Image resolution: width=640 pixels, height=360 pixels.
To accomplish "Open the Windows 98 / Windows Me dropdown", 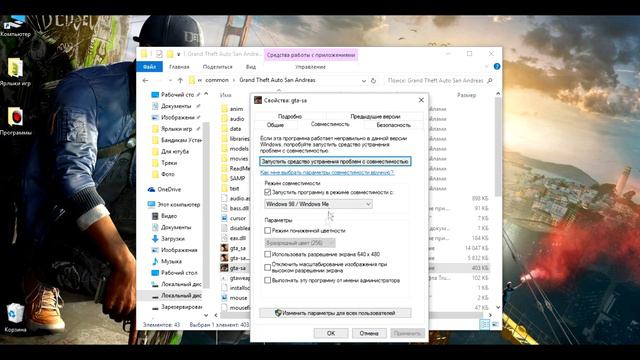I will 318,204.
